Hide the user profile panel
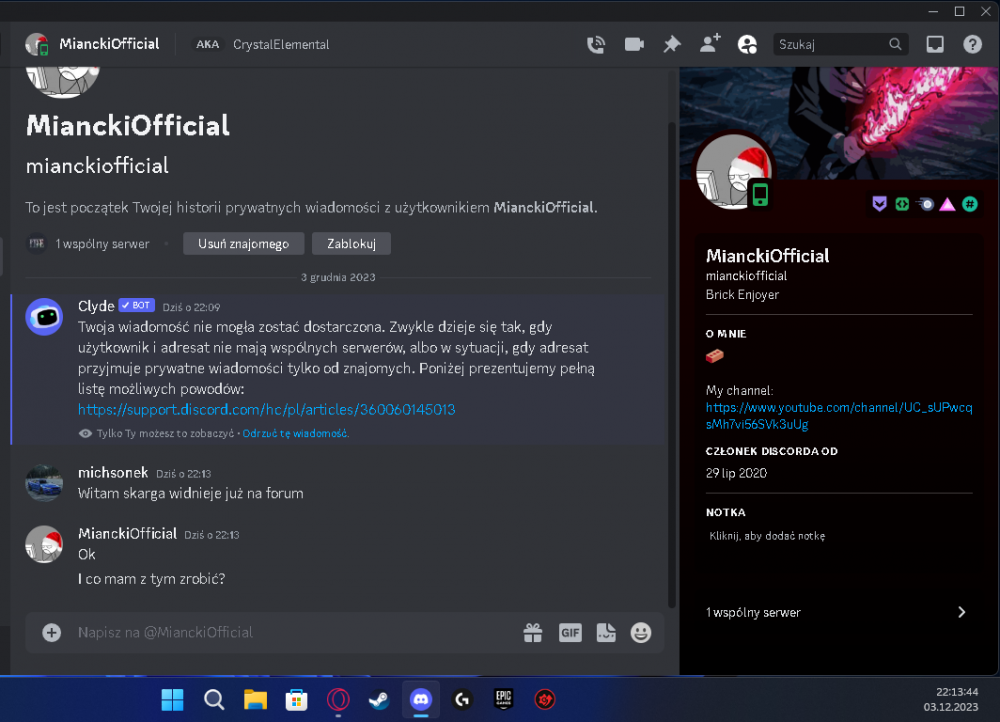The height and width of the screenshot is (722, 1000). click(x=747, y=45)
